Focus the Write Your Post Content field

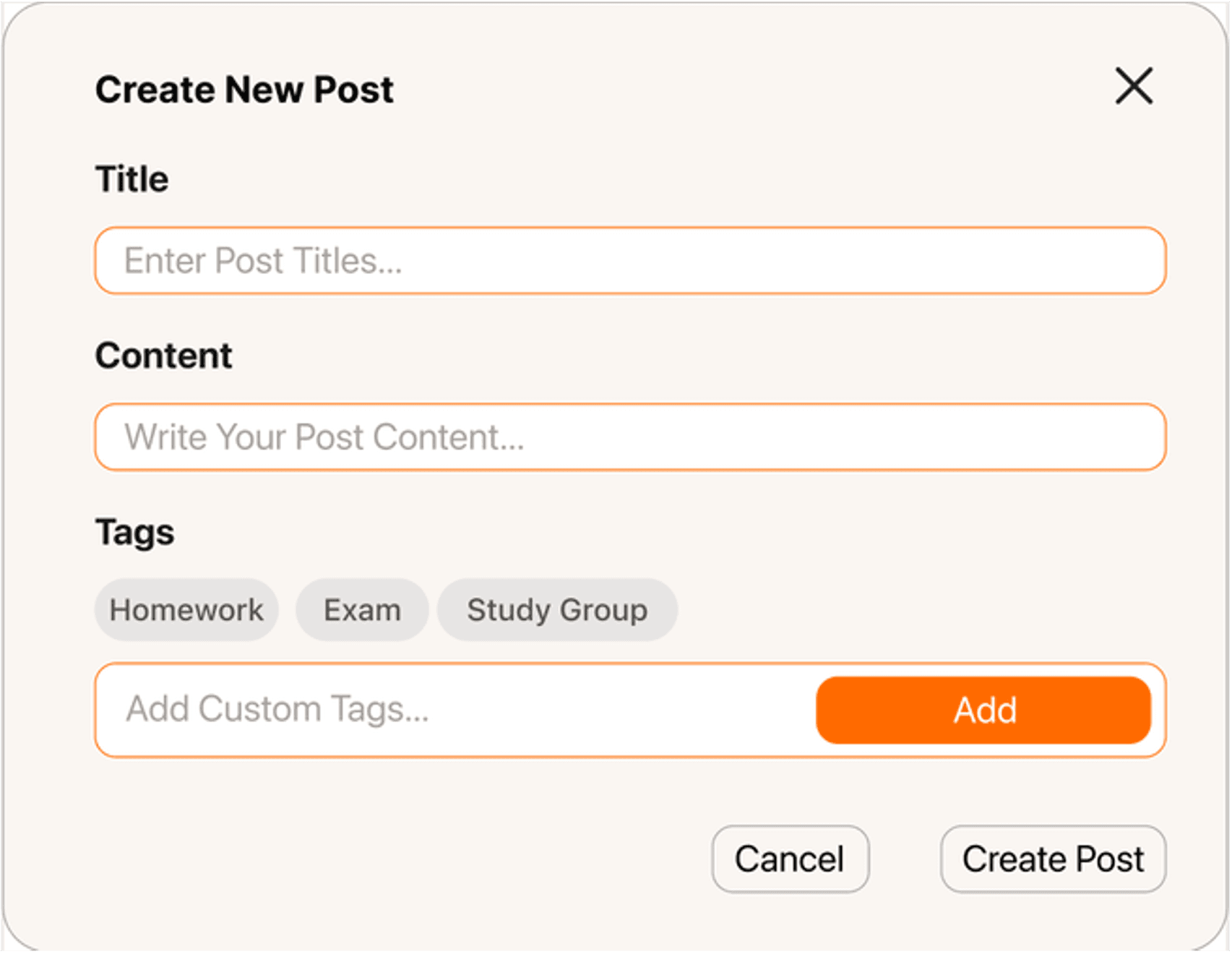click(629, 437)
